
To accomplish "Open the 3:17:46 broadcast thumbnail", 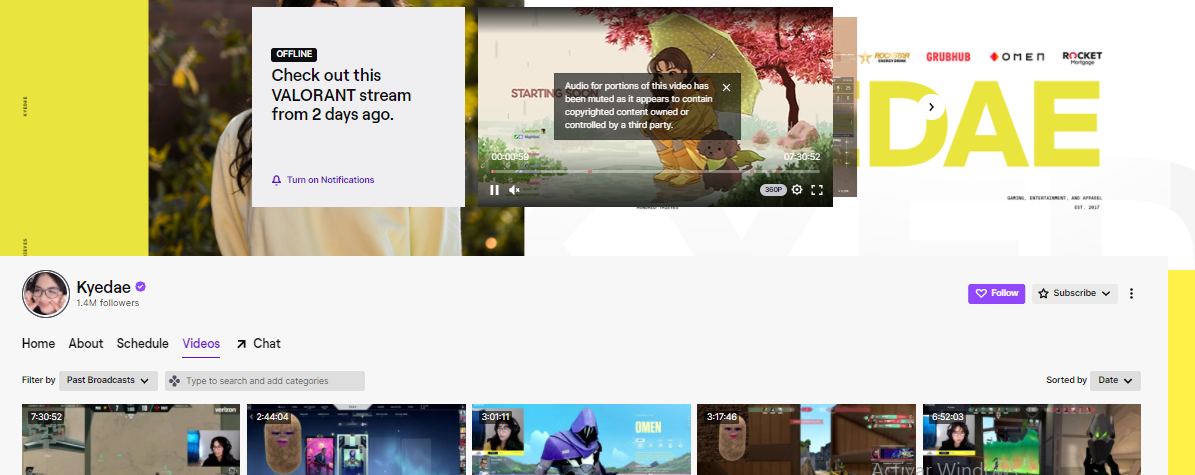I will [806, 440].
